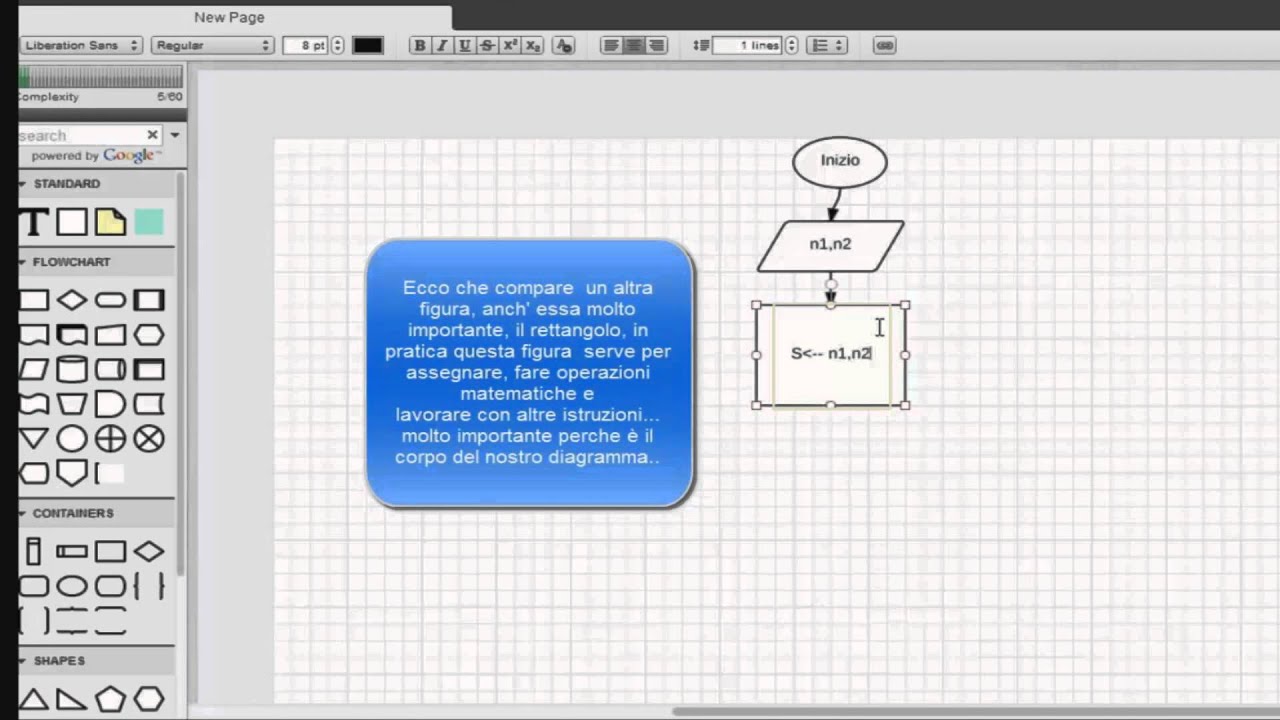Click the S<-- n1,n2 text in rectangle
1280x720 pixels.
pyautogui.click(x=831, y=353)
